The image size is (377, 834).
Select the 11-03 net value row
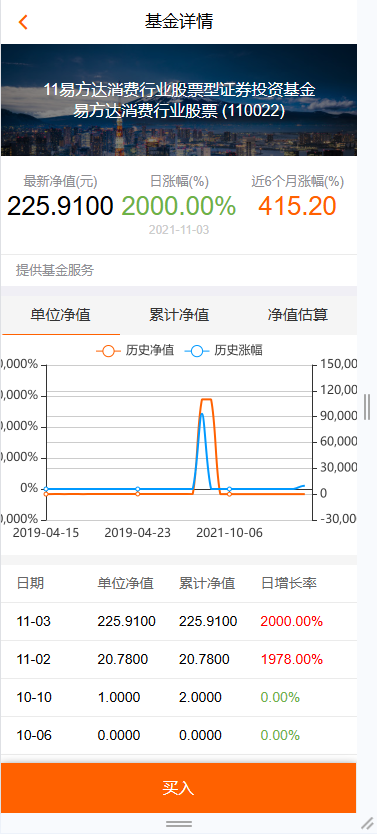[179, 621]
